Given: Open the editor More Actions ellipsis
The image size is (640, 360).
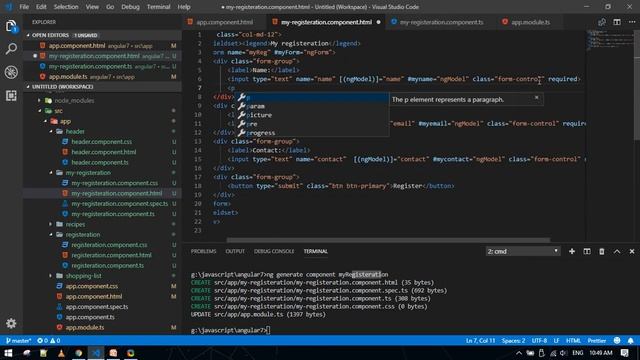Looking at the screenshot, I should [631, 22].
